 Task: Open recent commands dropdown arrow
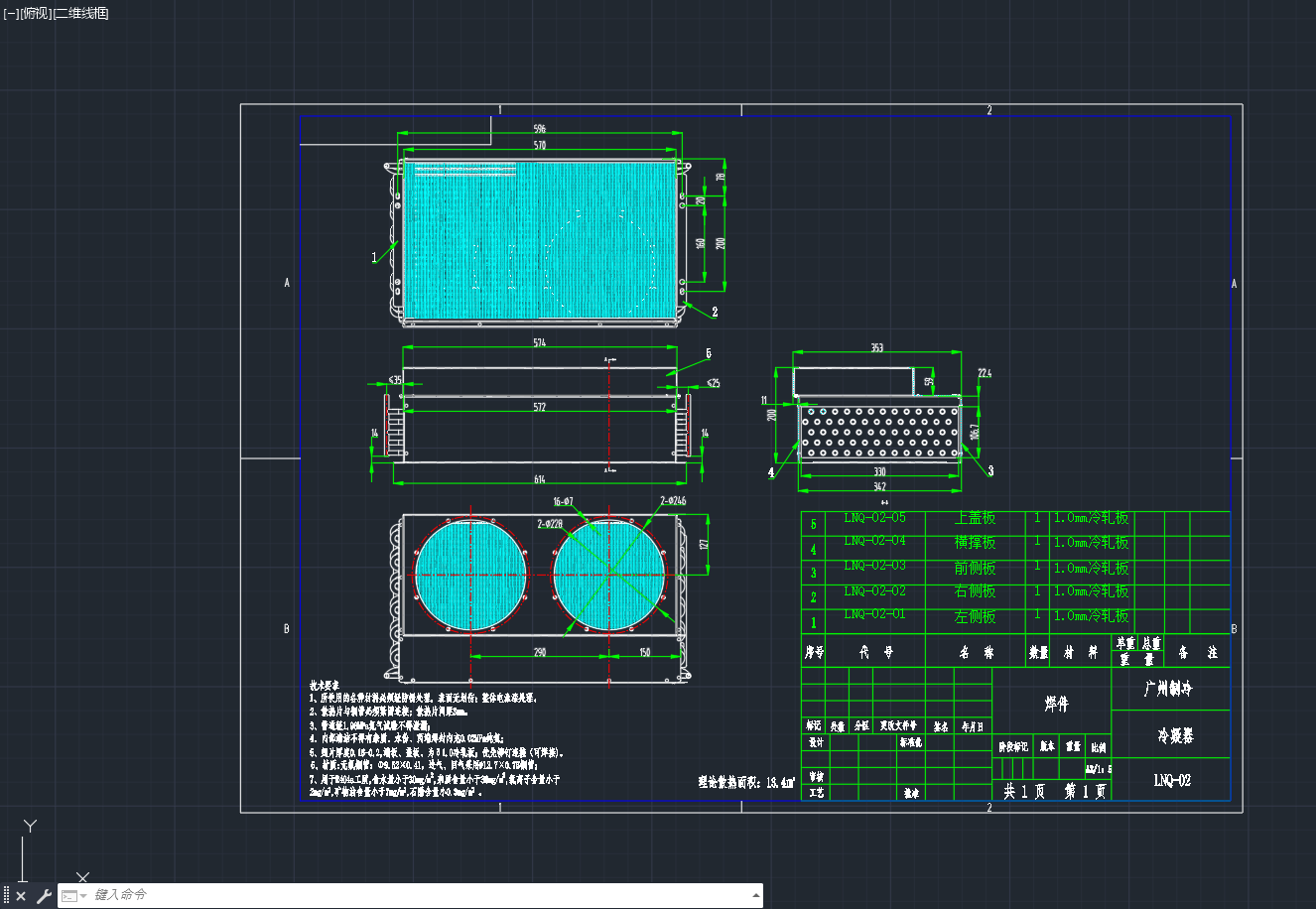[83, 896]
